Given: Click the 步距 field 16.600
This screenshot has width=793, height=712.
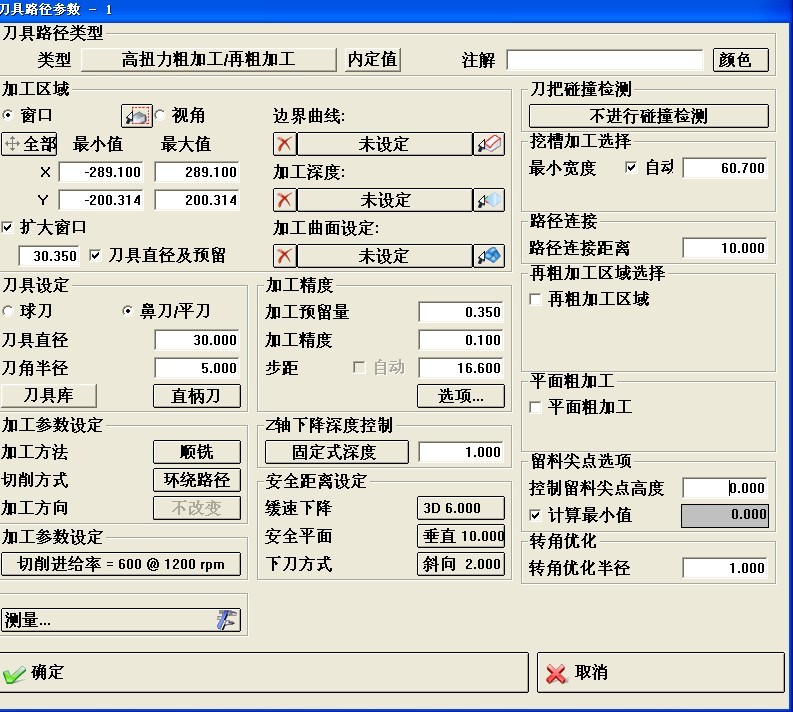Looking at the screenshot, I should tap(461, 368).
